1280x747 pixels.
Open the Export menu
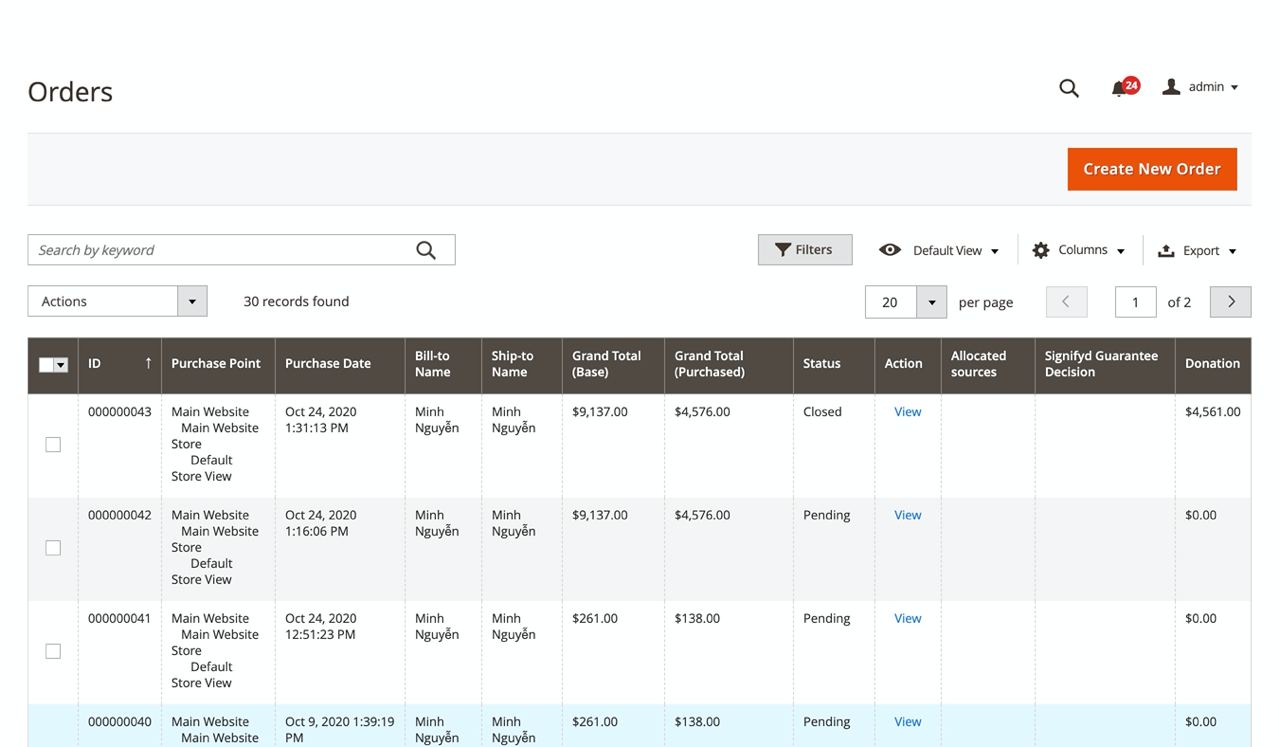pos(1197,250)
